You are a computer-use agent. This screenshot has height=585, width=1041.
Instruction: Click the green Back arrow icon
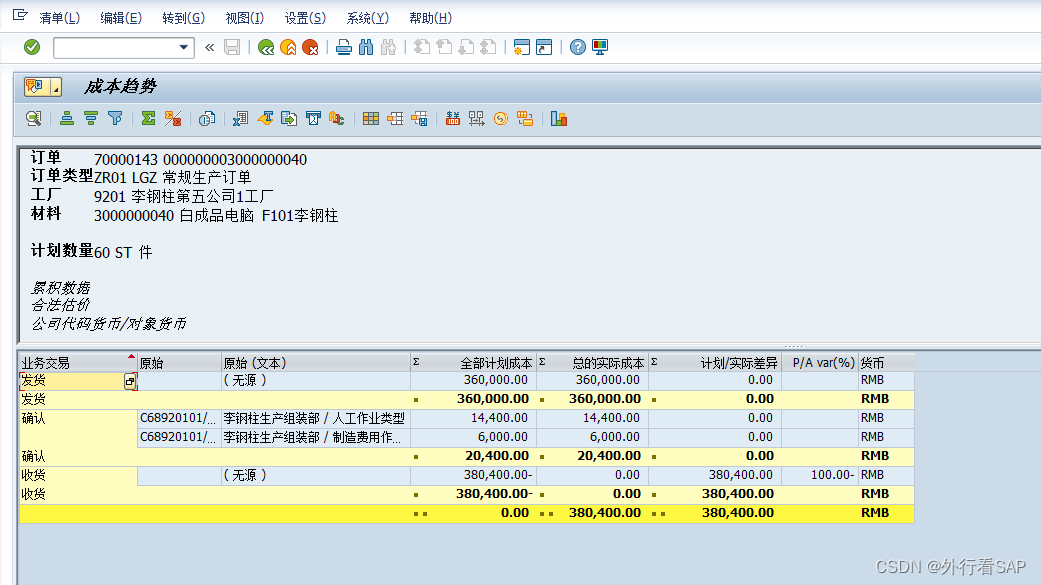pyautogui.click(x=265, y=47)
